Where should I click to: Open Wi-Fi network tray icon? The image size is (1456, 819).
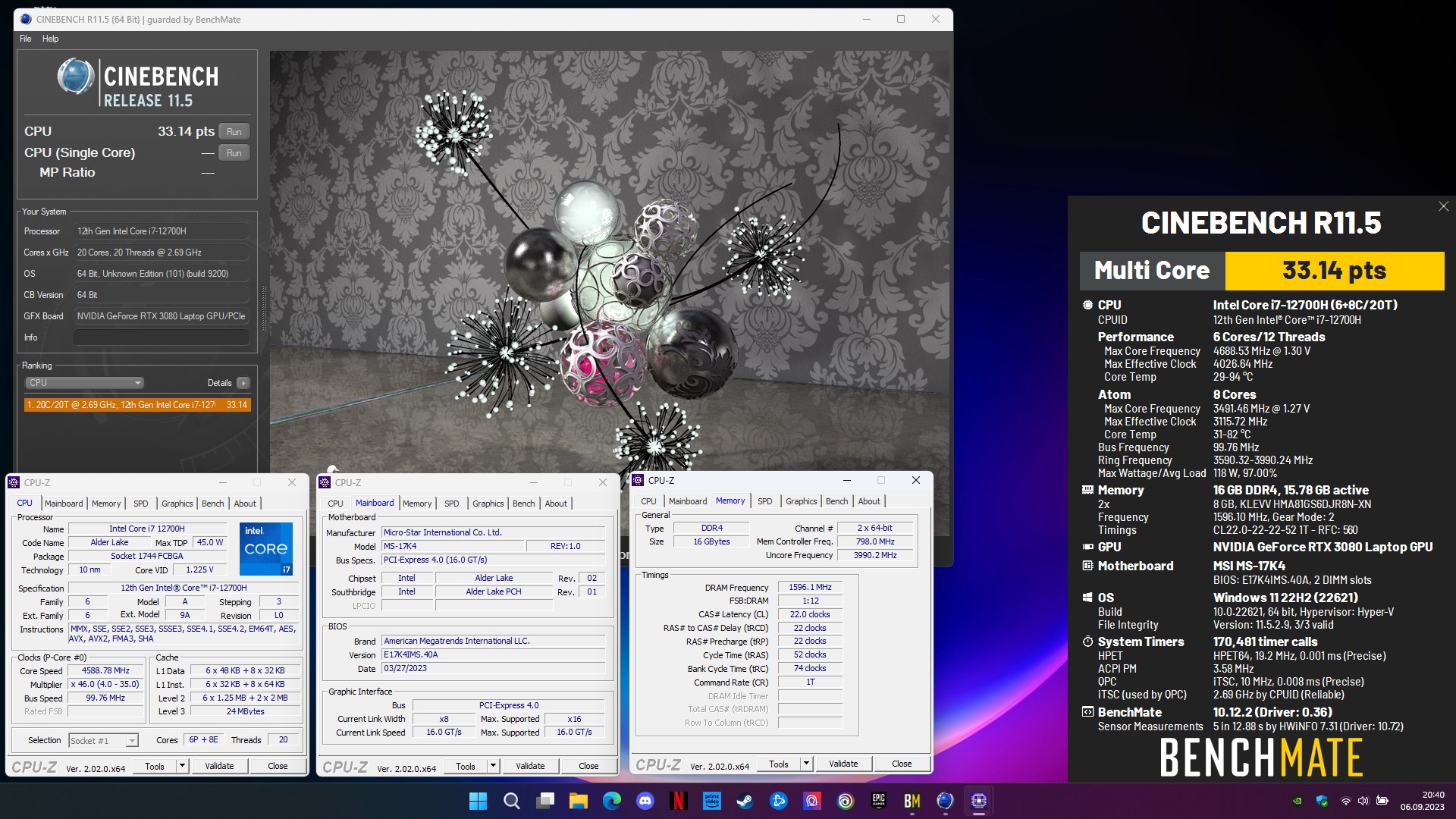coord(1346,801)
